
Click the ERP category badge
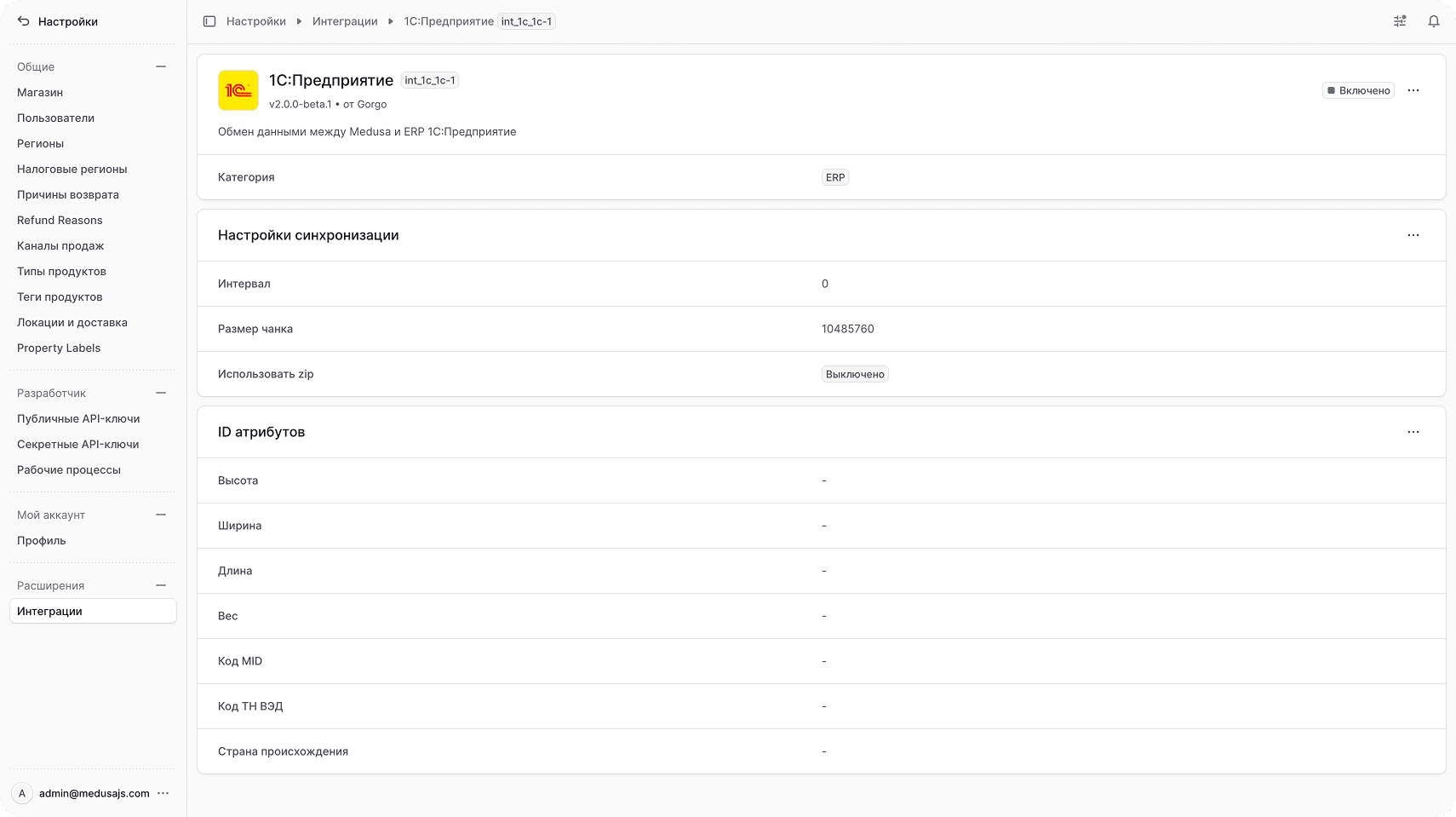835,177
